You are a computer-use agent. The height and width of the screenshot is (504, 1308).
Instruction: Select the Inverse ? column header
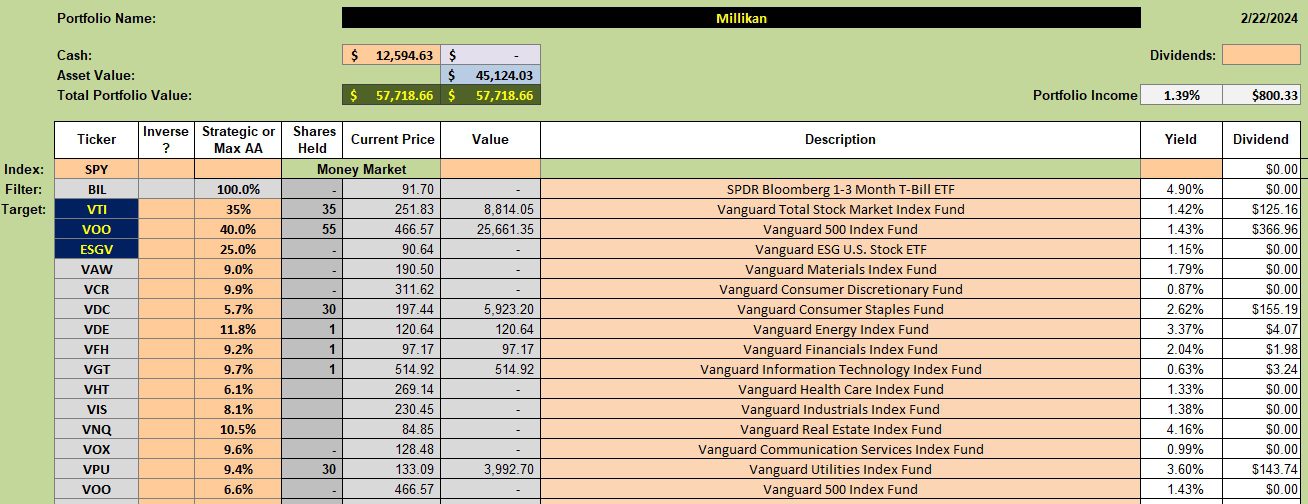coord(166,139)
